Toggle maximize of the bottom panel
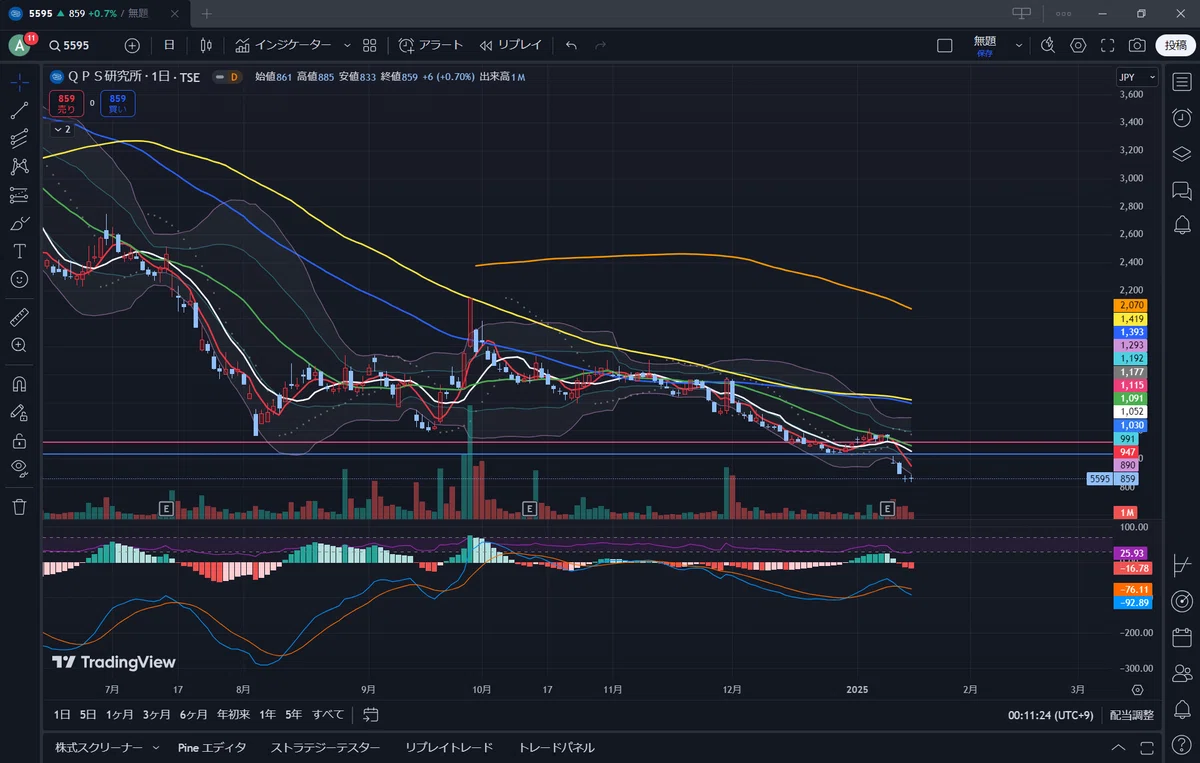This screenshot has height=763, width=1200. point(1147,748)
